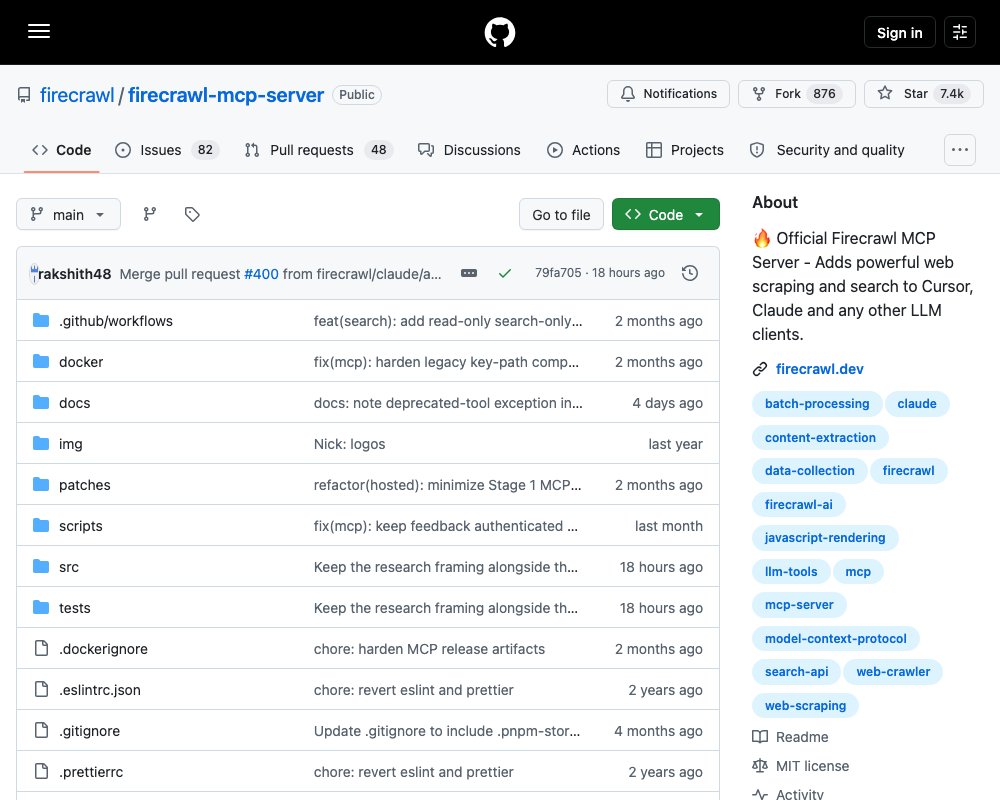Image resolution: width=1000 pixels, height=800 pixels.
Task: Select the llm-tools topic tag
Action: [791, 572]
